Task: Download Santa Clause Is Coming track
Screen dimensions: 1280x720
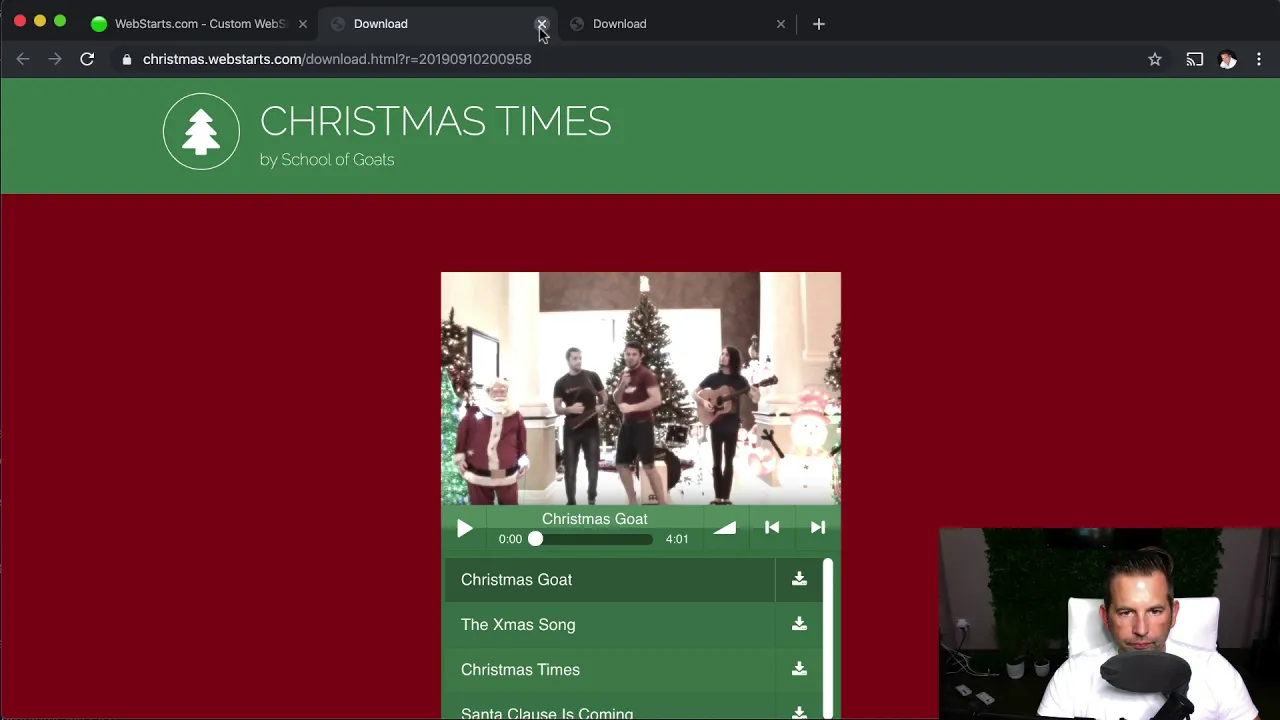Action: (799, 712)
